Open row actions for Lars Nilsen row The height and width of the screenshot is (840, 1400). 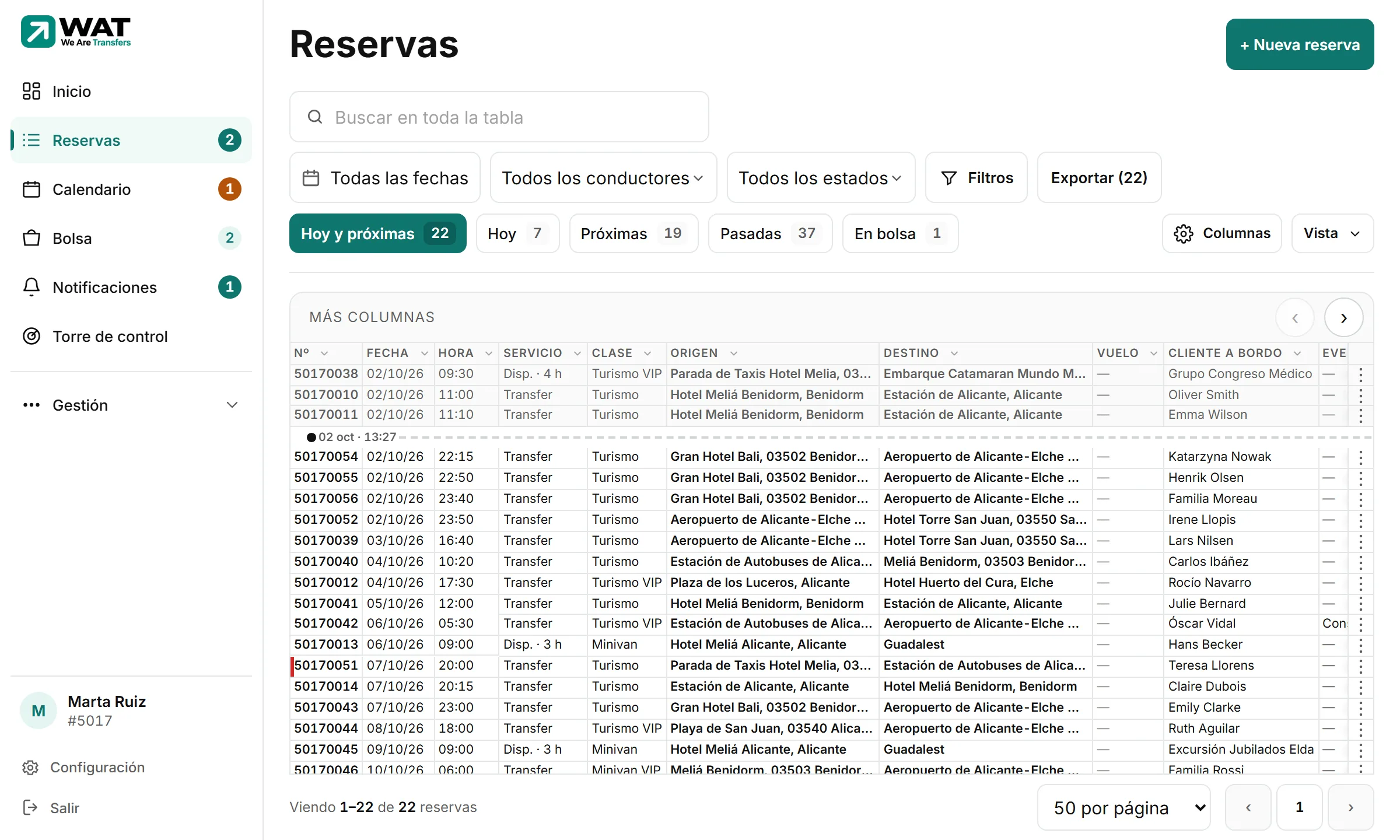(1361, 541)
